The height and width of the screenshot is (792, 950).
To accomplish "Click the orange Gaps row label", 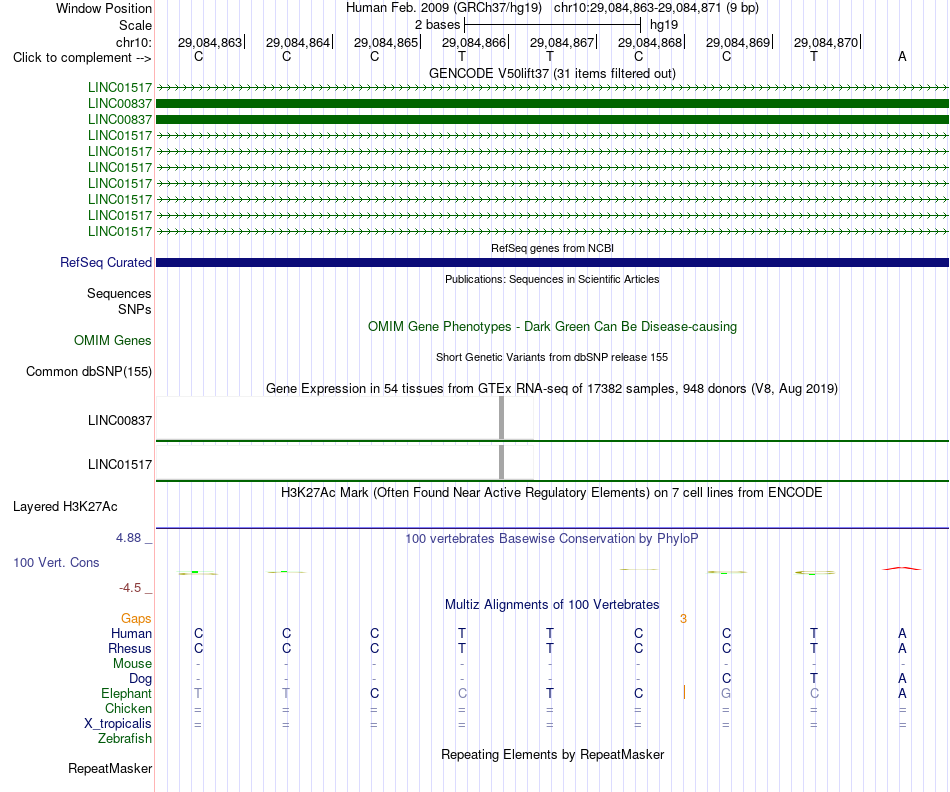I will click(x=136, y=619).
